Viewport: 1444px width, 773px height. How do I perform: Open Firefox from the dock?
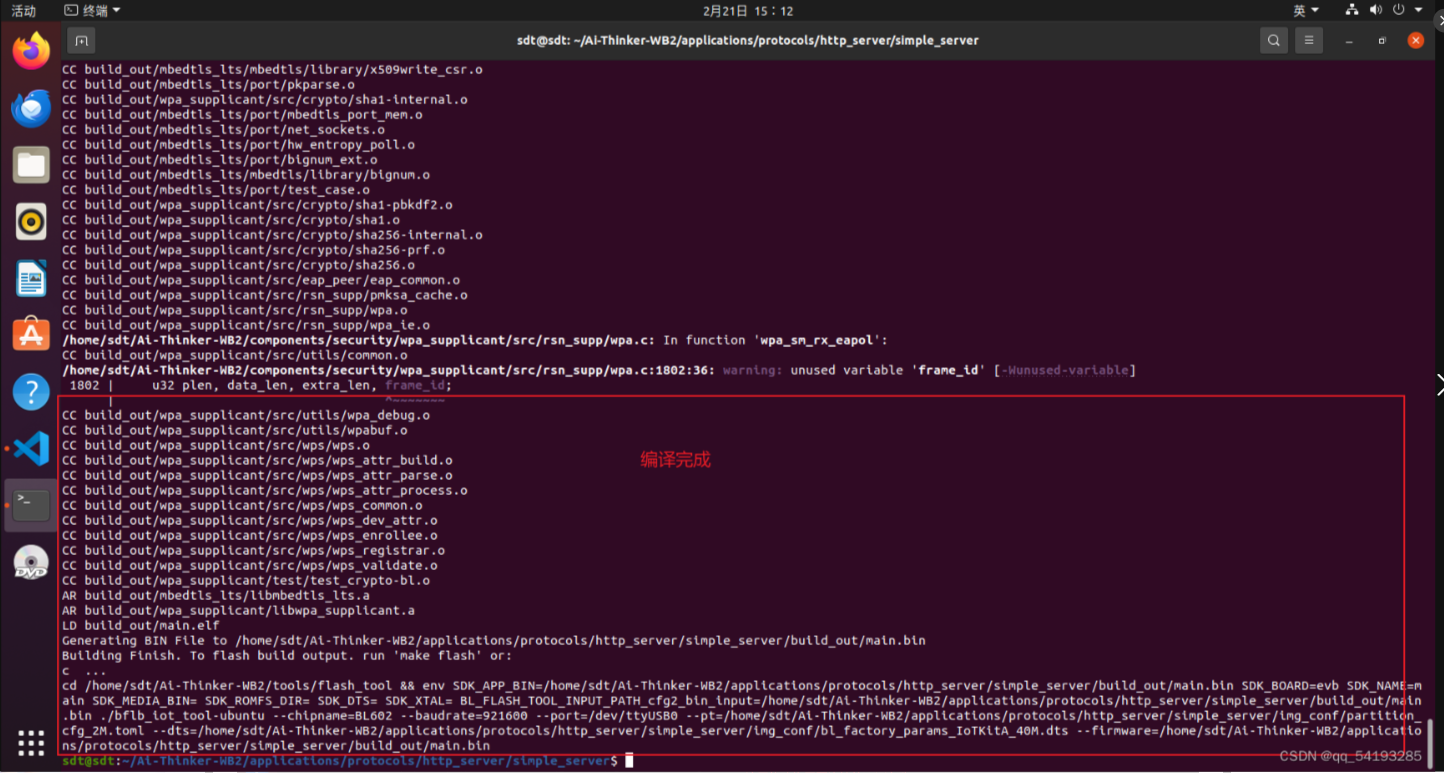click(31, 50)
